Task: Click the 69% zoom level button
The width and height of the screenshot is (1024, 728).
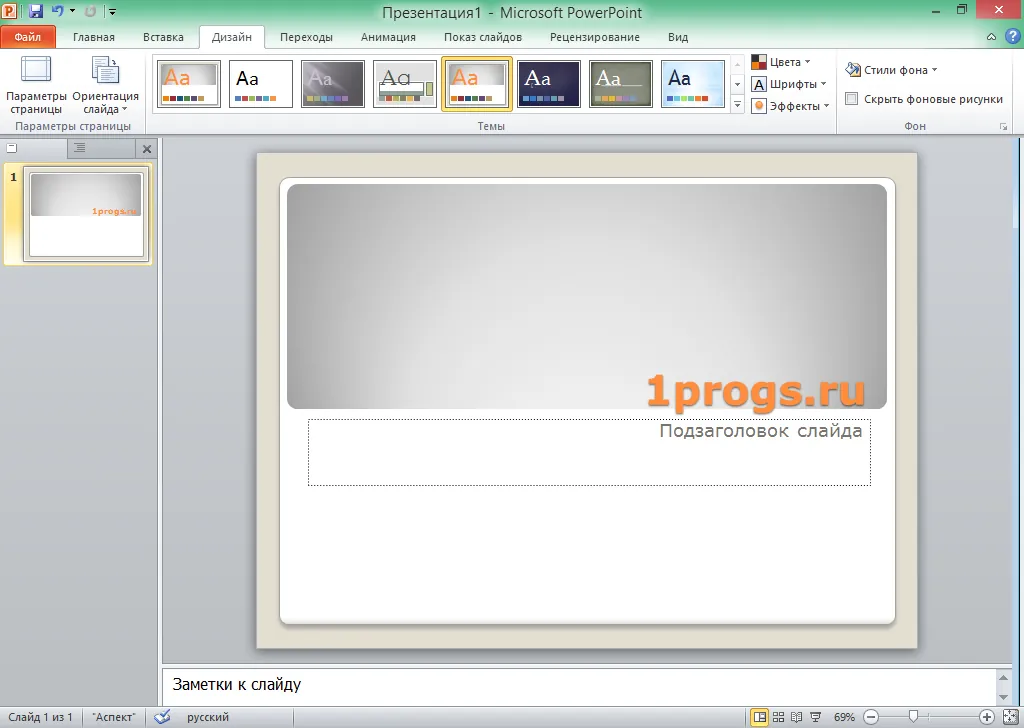Action: coord(844,717)
